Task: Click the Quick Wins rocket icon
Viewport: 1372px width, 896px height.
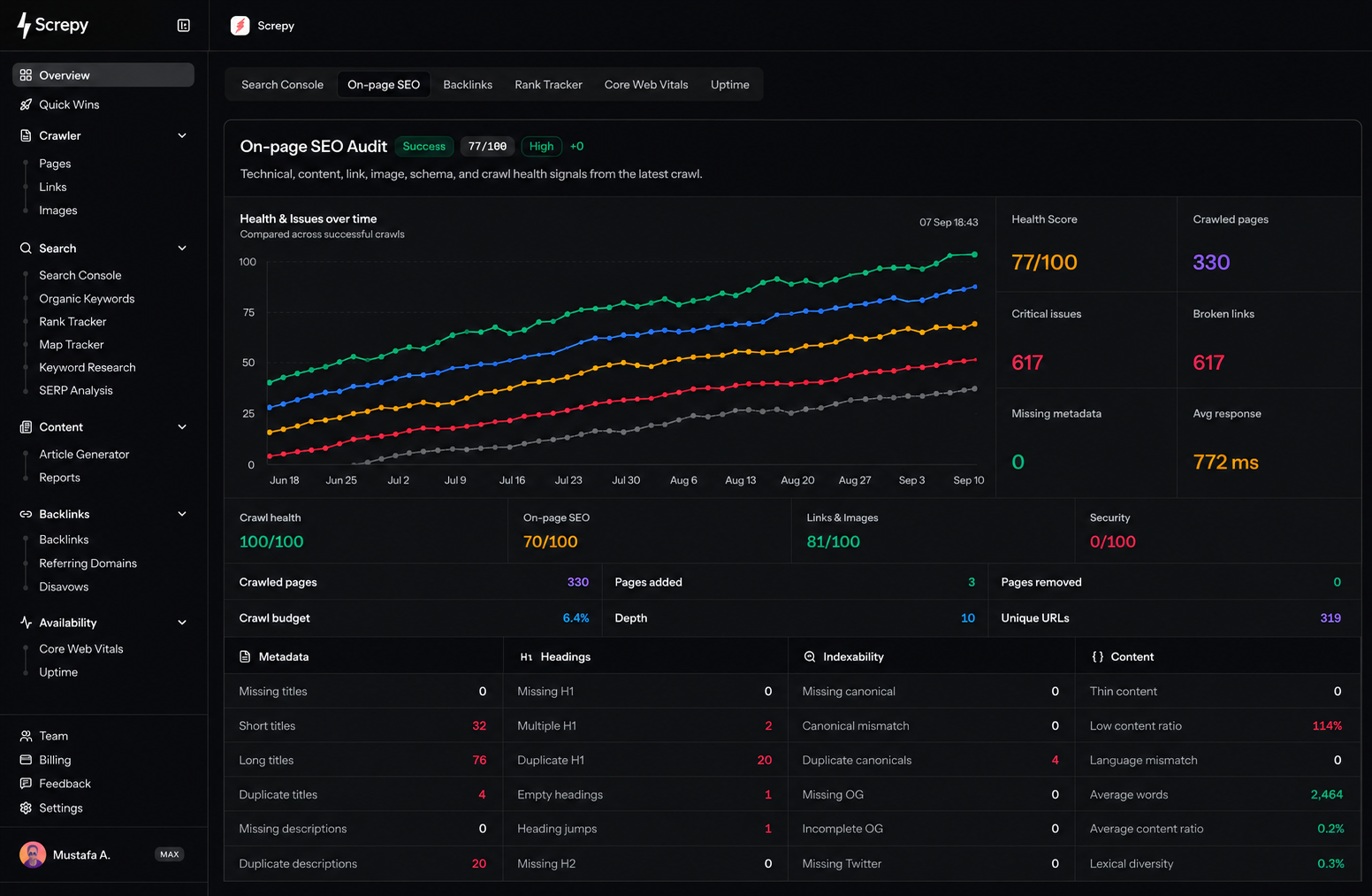Action: click(x=26, y=104)
